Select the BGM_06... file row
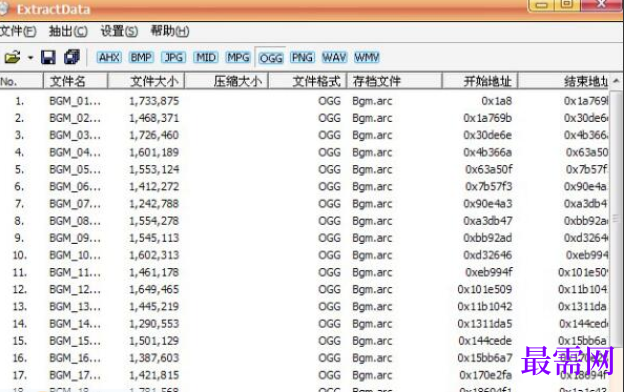This screenshot has width=633, height=392. (304, 187)
